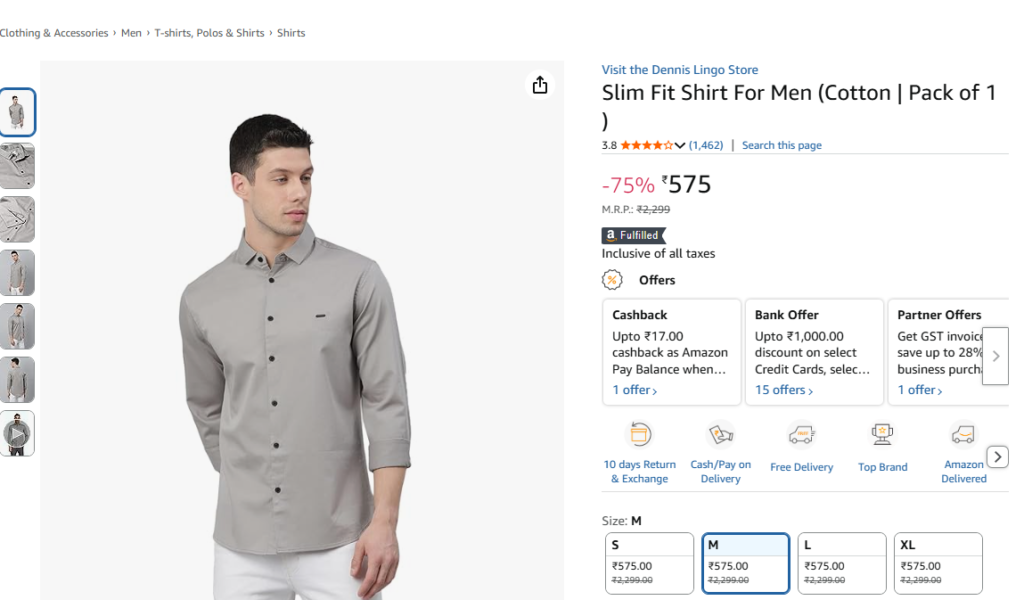The width and height of the screenshot is (1024, 600).
Task: Click the 1,462 ratings count link
Action: point(706,146)
